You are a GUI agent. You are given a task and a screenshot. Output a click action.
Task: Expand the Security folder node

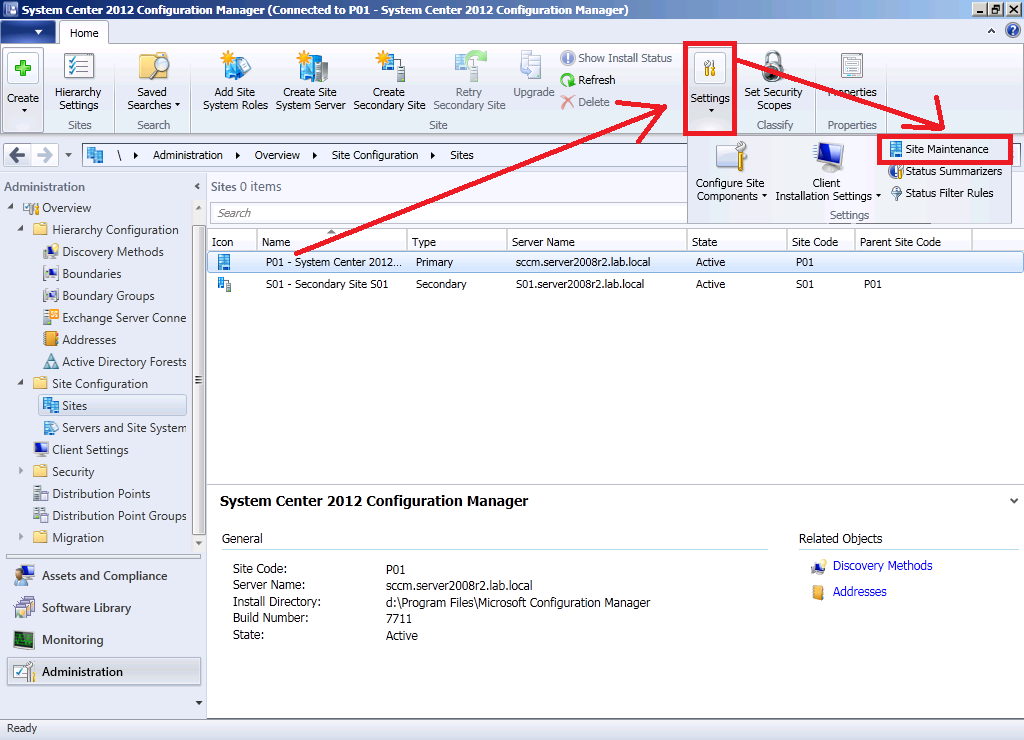[x=20, y=471]
